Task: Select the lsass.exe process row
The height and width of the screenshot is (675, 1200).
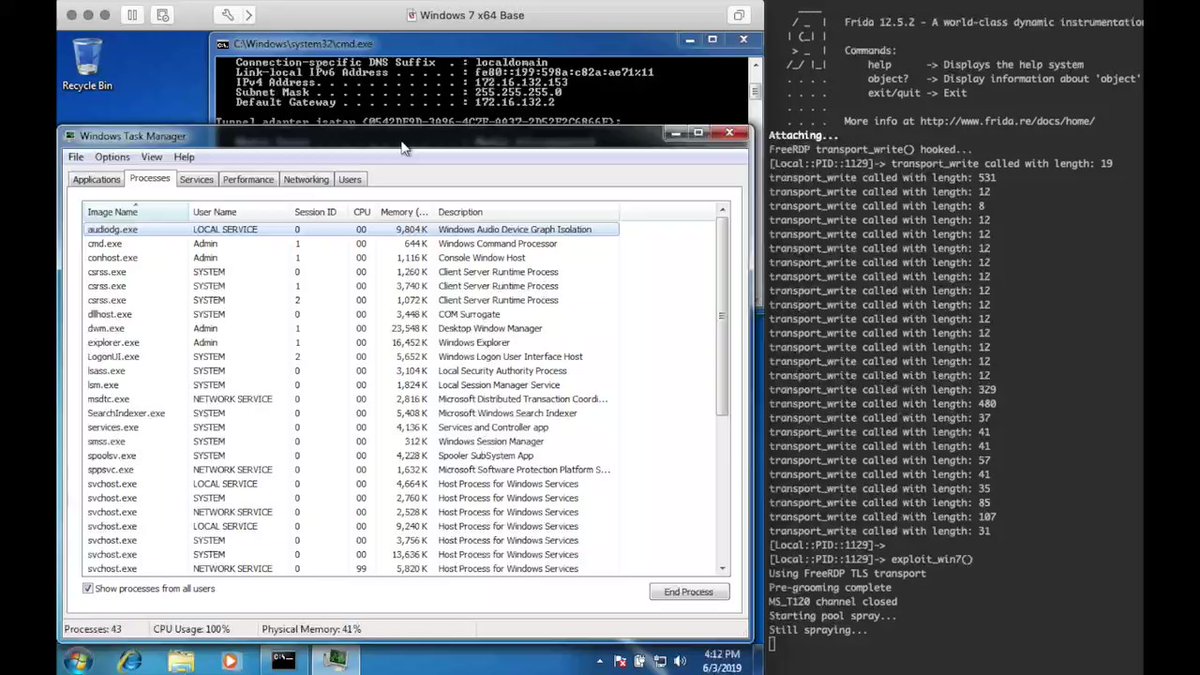Action: [x=351, y=370]
